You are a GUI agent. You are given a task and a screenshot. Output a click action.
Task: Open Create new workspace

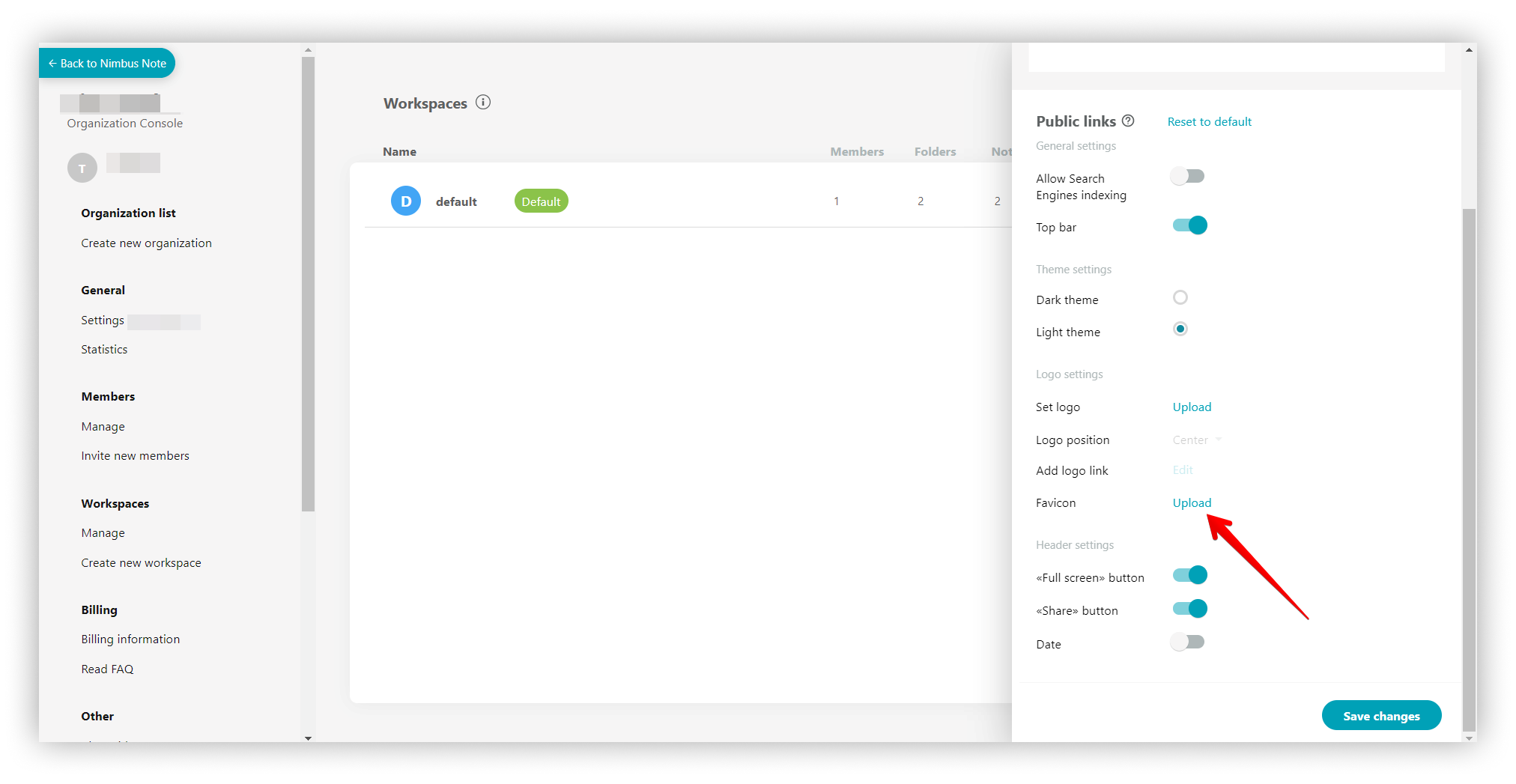tap(141, 562)
